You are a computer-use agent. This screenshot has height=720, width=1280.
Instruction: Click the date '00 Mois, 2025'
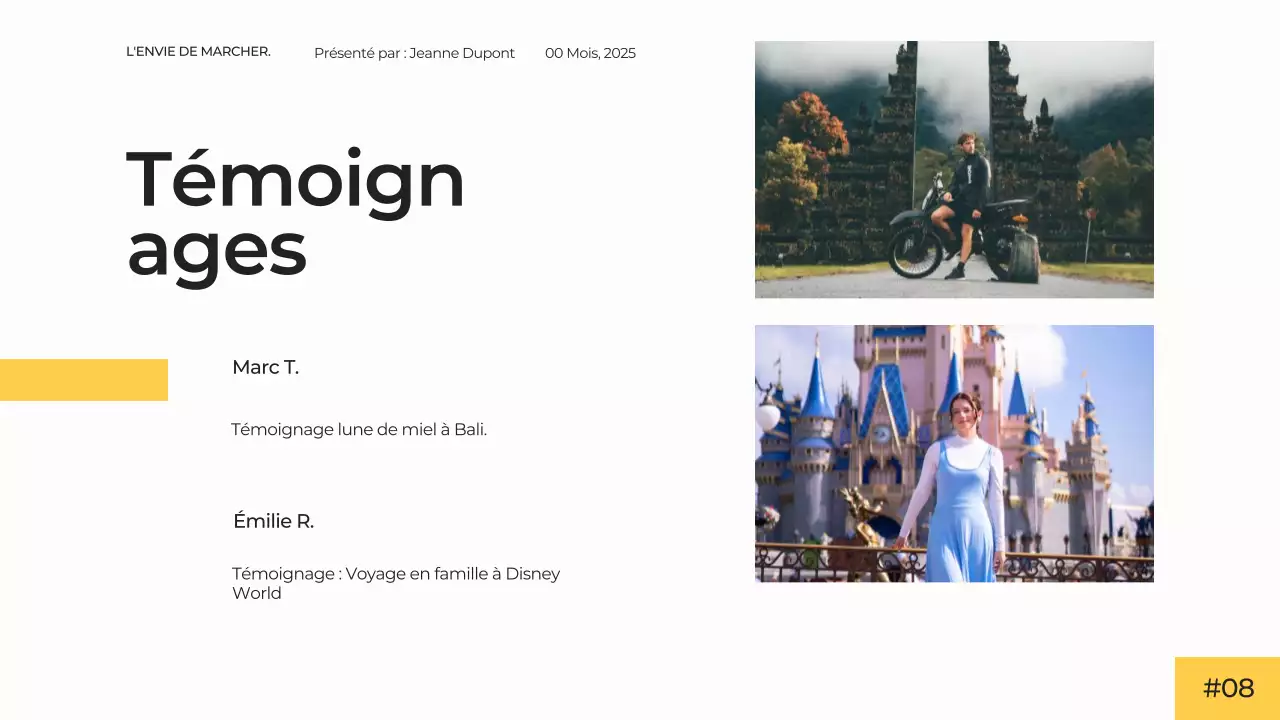pyautogui.click(x=590, y=53)
